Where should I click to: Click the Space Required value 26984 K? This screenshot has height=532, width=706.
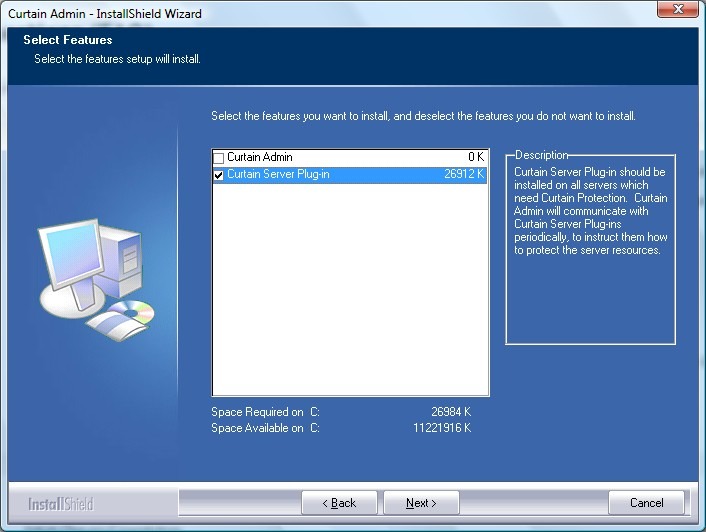pos(450,412)
